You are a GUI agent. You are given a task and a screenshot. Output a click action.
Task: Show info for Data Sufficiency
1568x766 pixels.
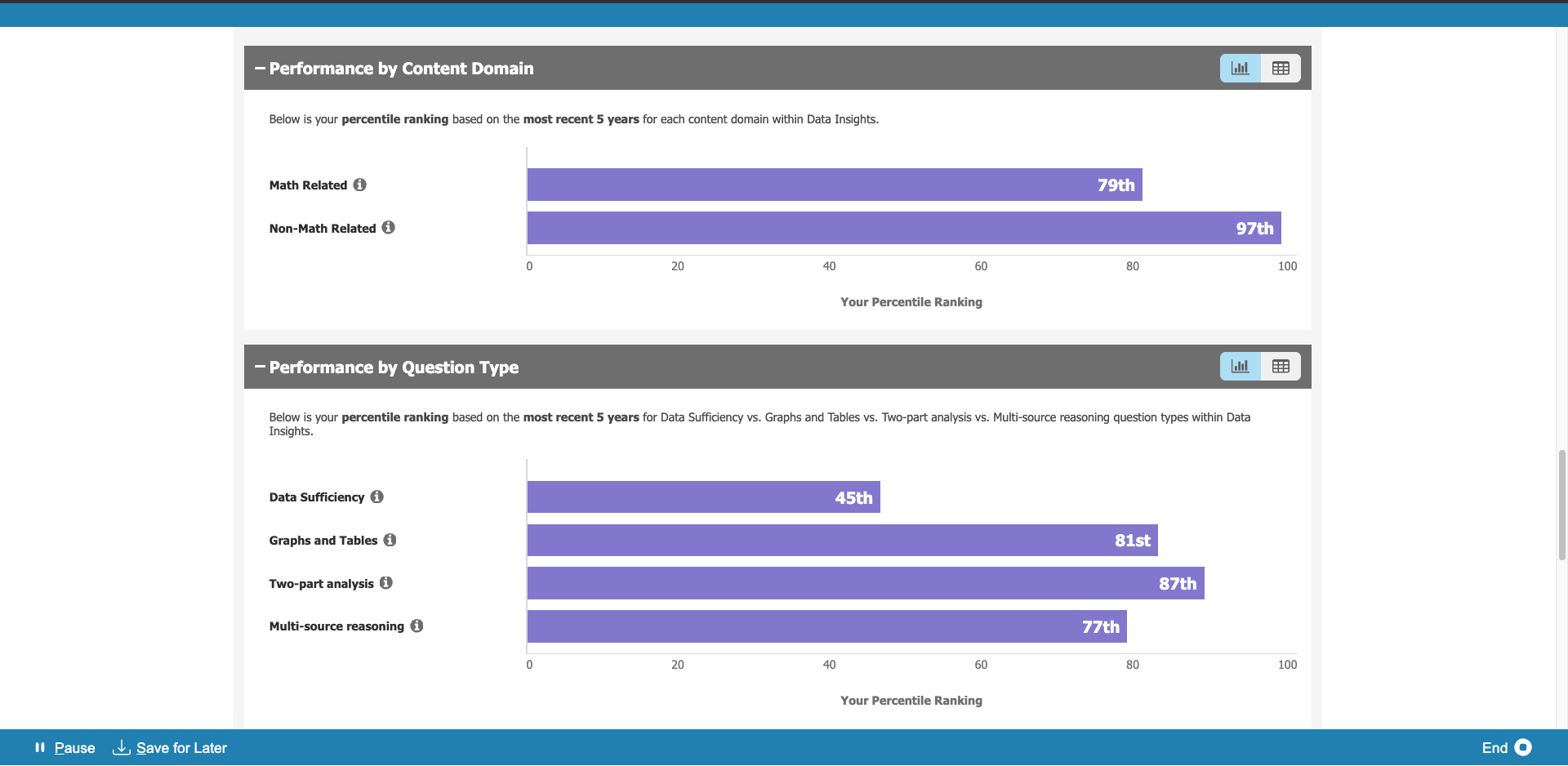point(376,497)
